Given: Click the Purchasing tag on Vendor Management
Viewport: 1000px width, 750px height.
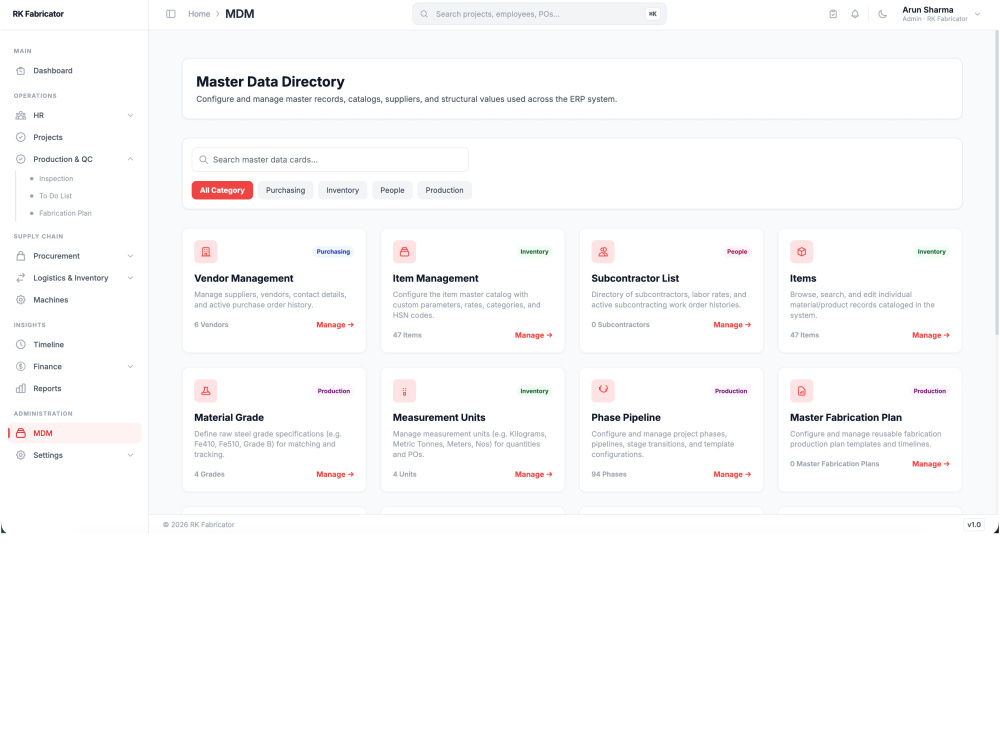Looking at the screenshot, I should 333,252.
